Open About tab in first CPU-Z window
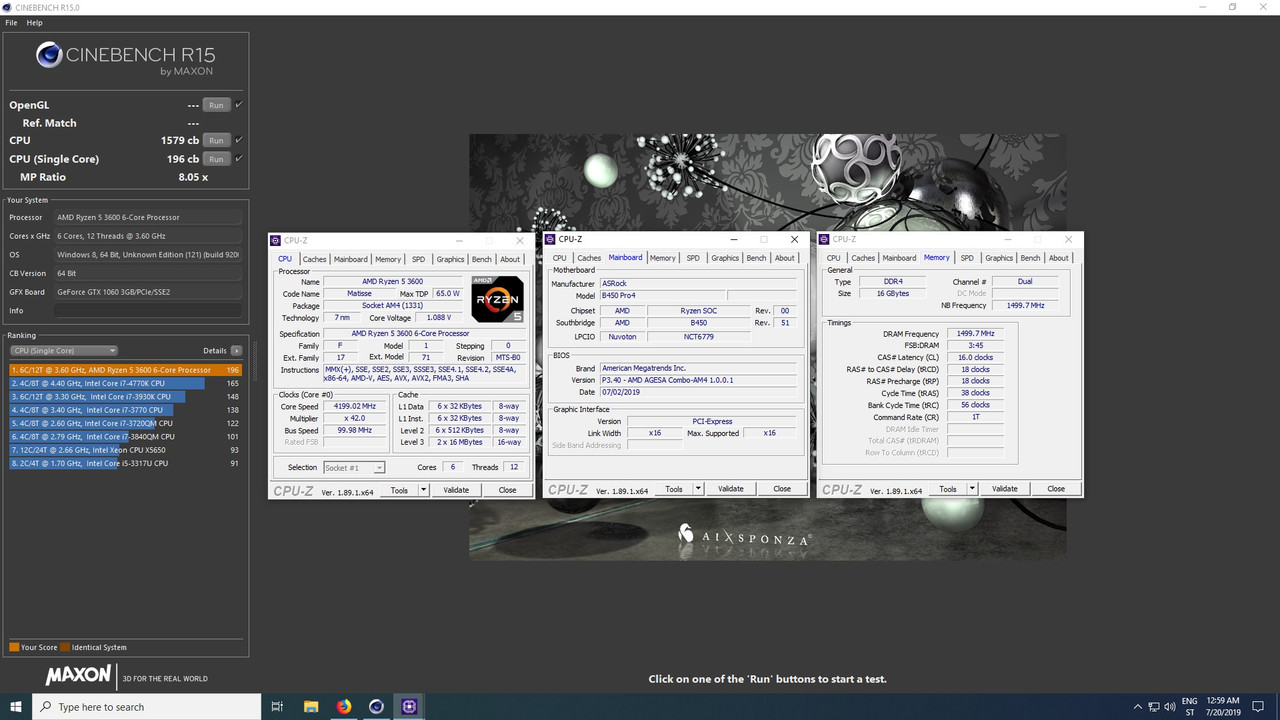 [510, 259]
